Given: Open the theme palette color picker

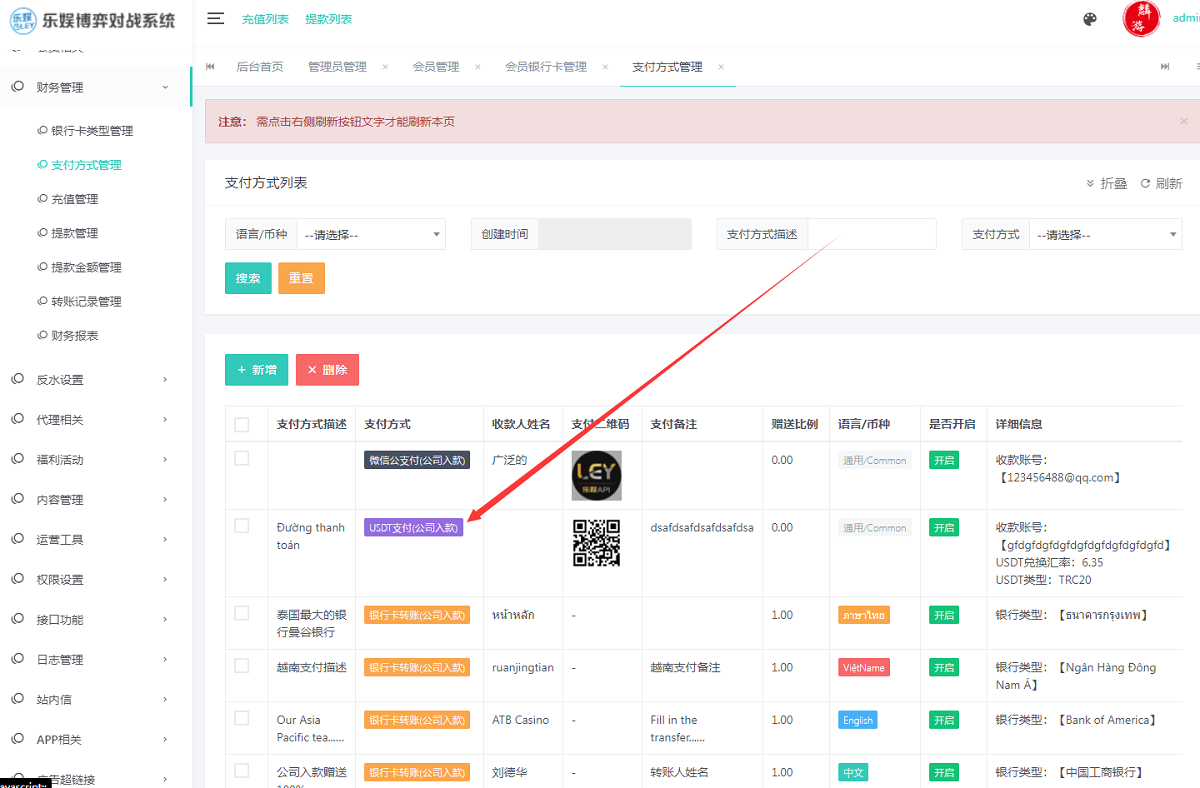Looking at the screenshot, I should pos(1089,18).
